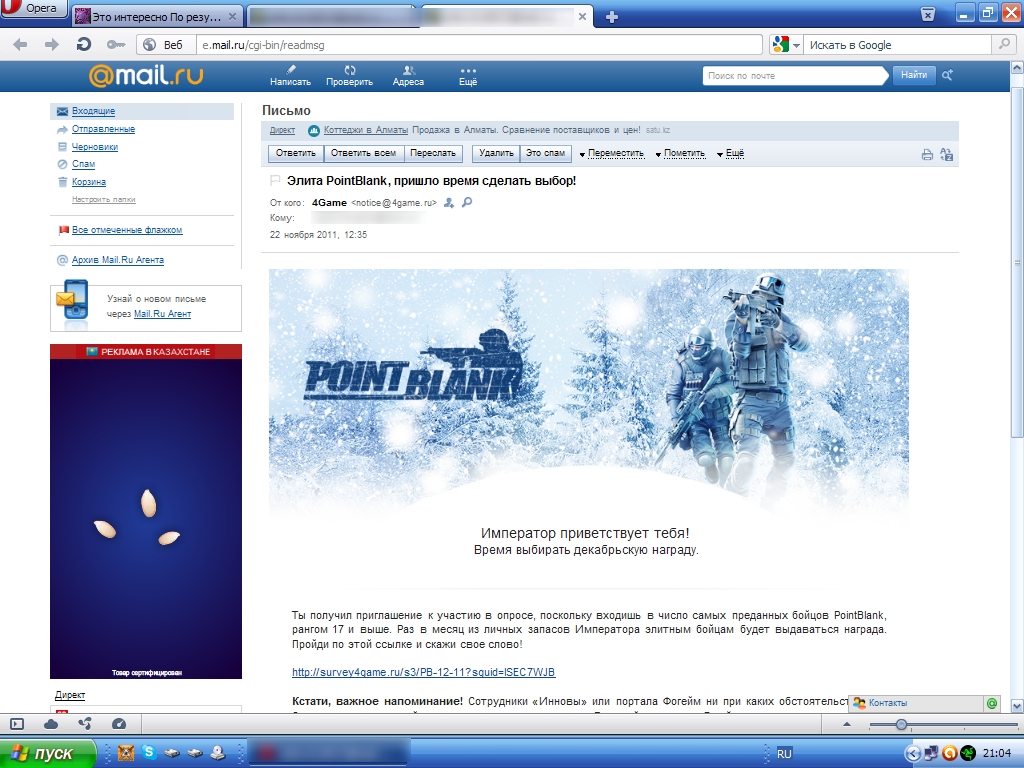Click Opera's reload page button

point(84,44)
